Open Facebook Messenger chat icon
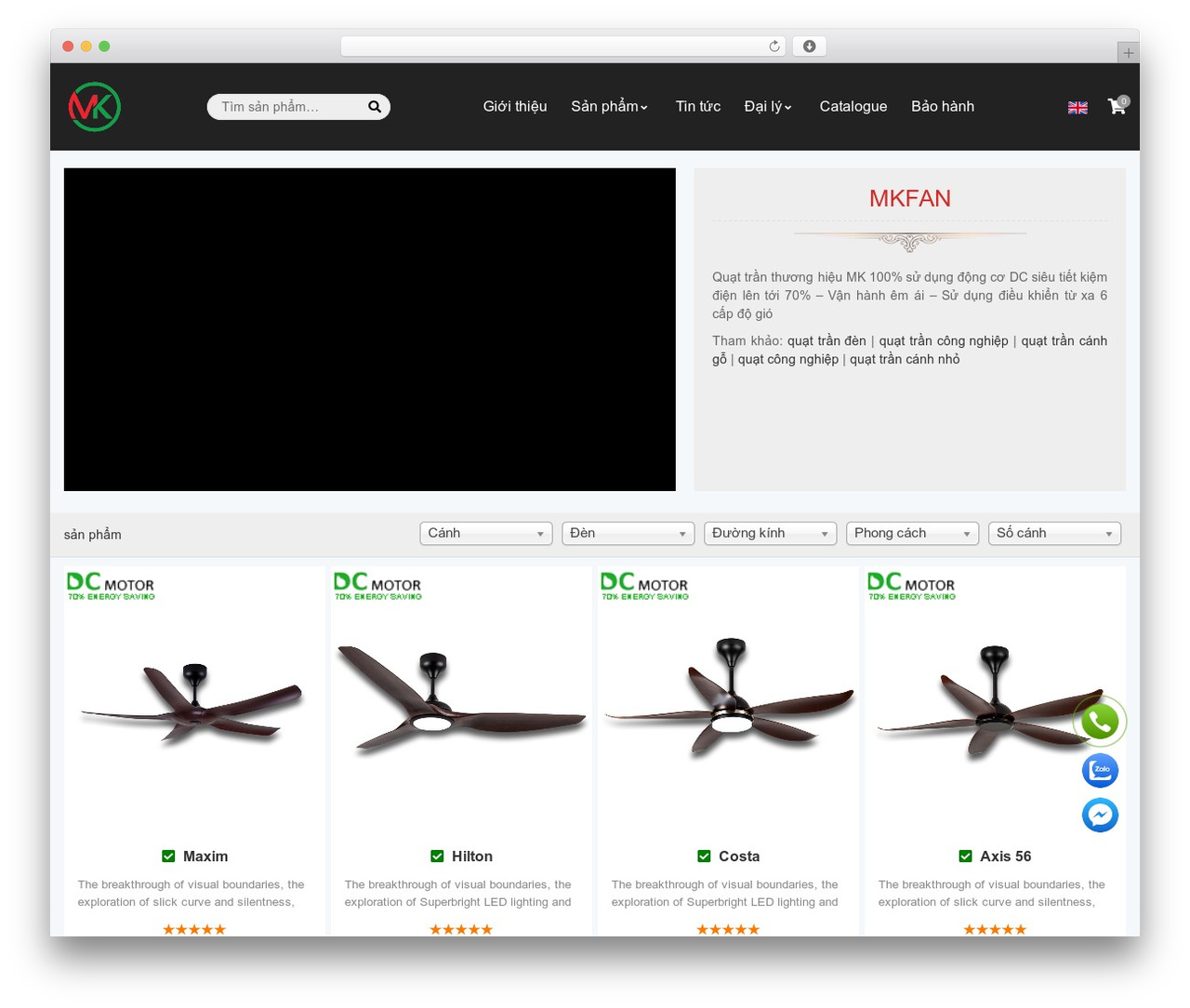Screen dimensions: 1190x1008 [x=1100, y=816]
